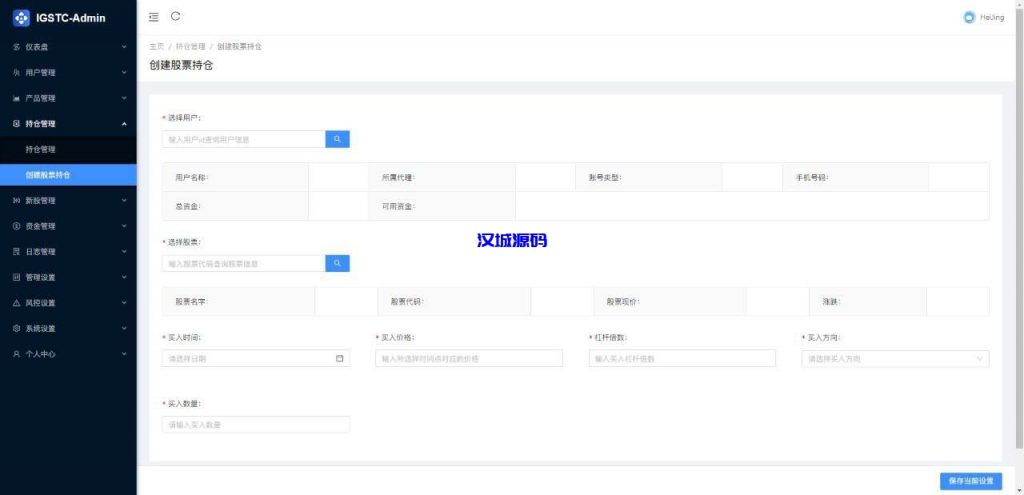Click the 股票代码 table label
Viewport: 1024px width, 495px height.
point(408,302)
